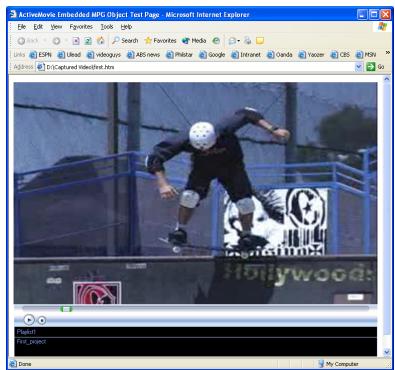Open the File menu
The width and height of the screenshot is (395, 370).
22,27
